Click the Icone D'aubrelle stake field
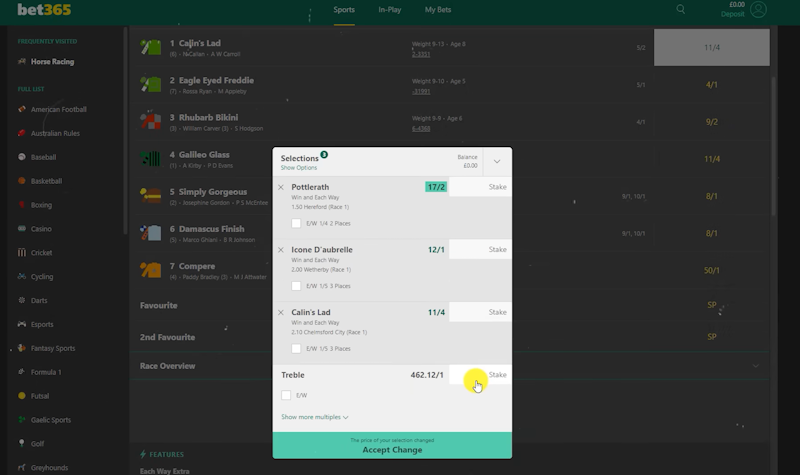The image size is (800, 475). click(480, 249)
